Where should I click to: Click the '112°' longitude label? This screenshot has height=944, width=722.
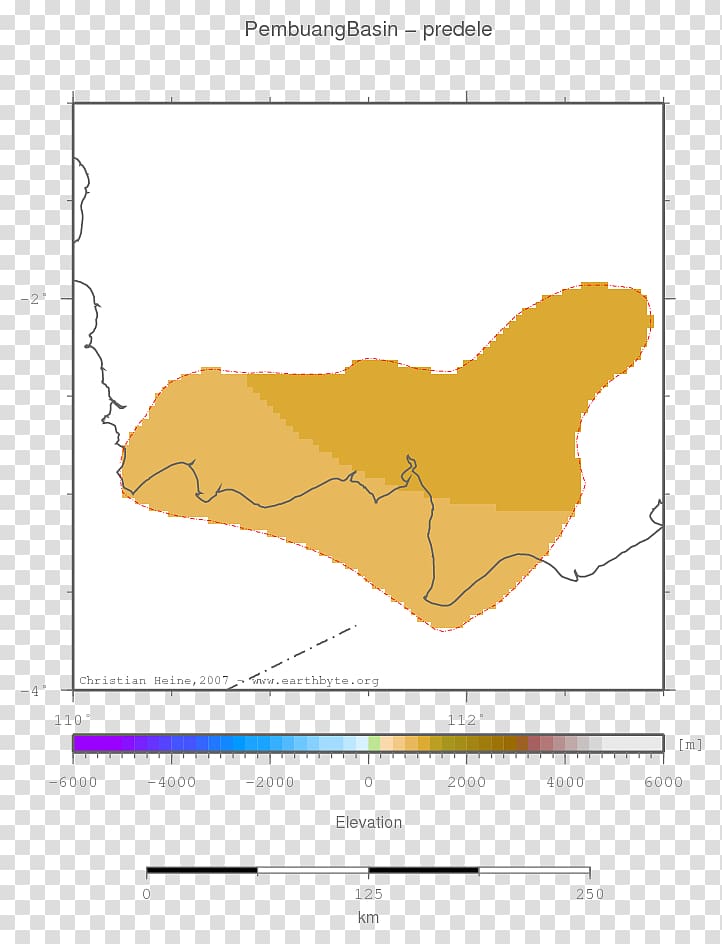[465, 720]
